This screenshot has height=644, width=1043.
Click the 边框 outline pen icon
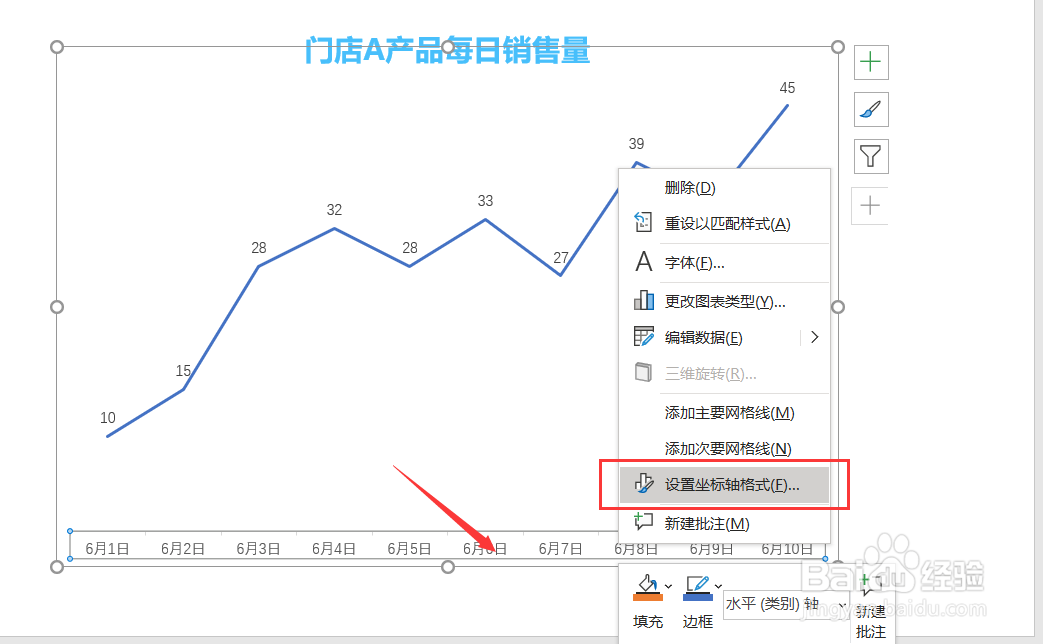click(x=697, y=587)
